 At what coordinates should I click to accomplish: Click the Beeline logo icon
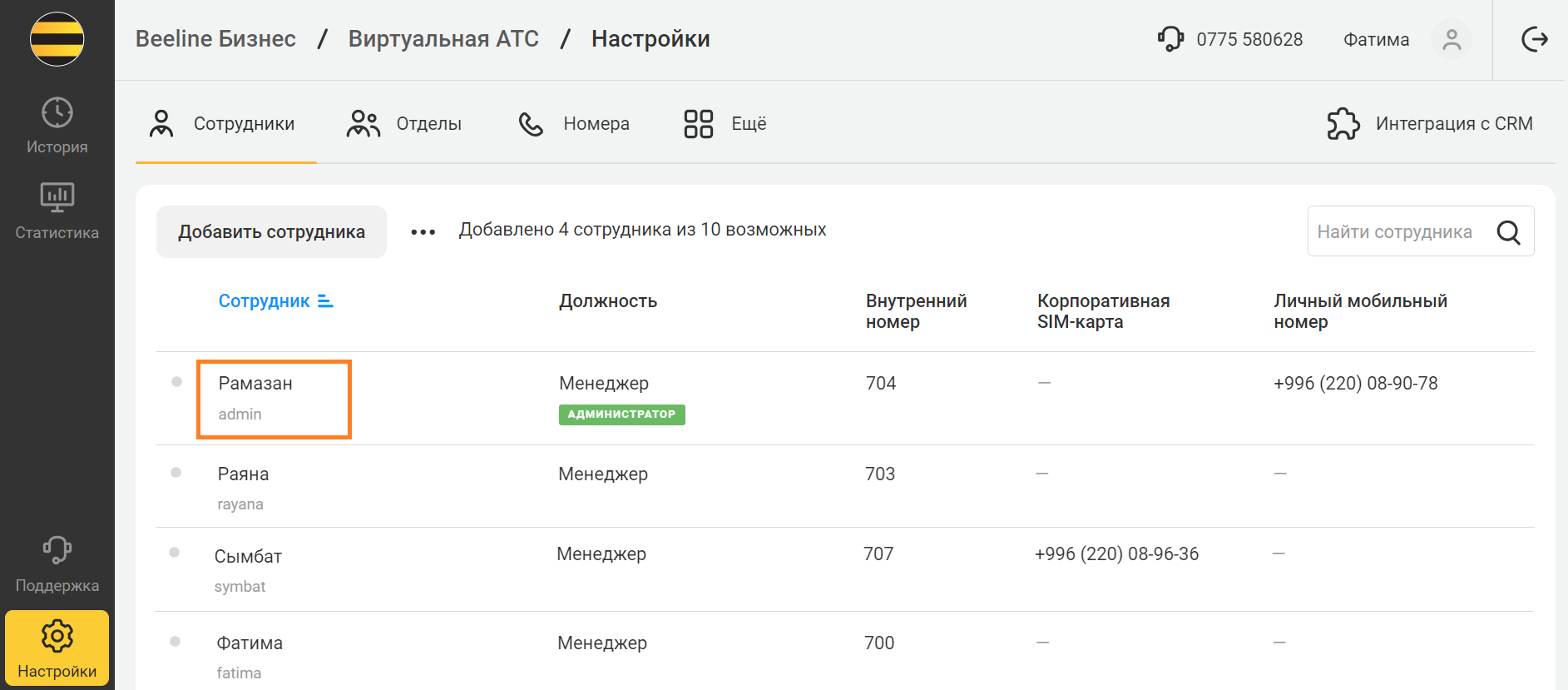[57, 39]
